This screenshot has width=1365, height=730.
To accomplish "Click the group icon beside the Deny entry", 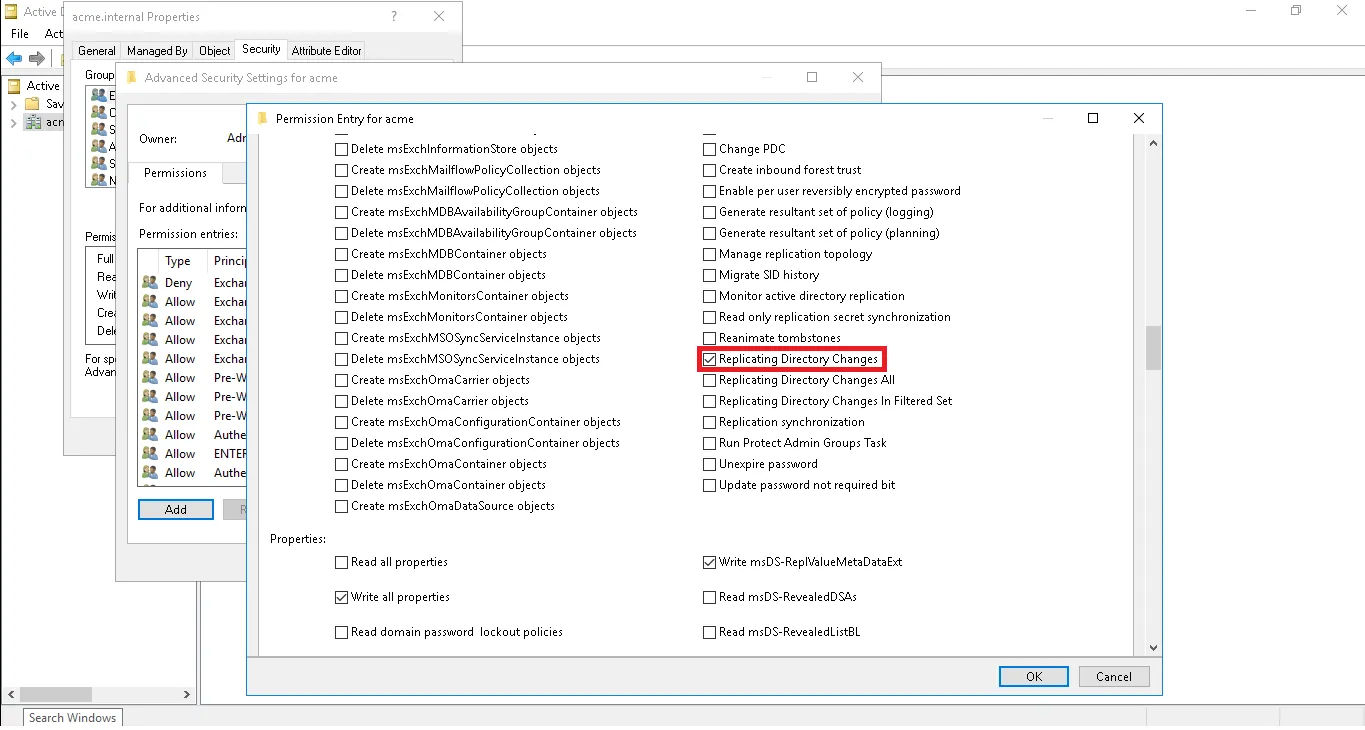I will point(150,283).
